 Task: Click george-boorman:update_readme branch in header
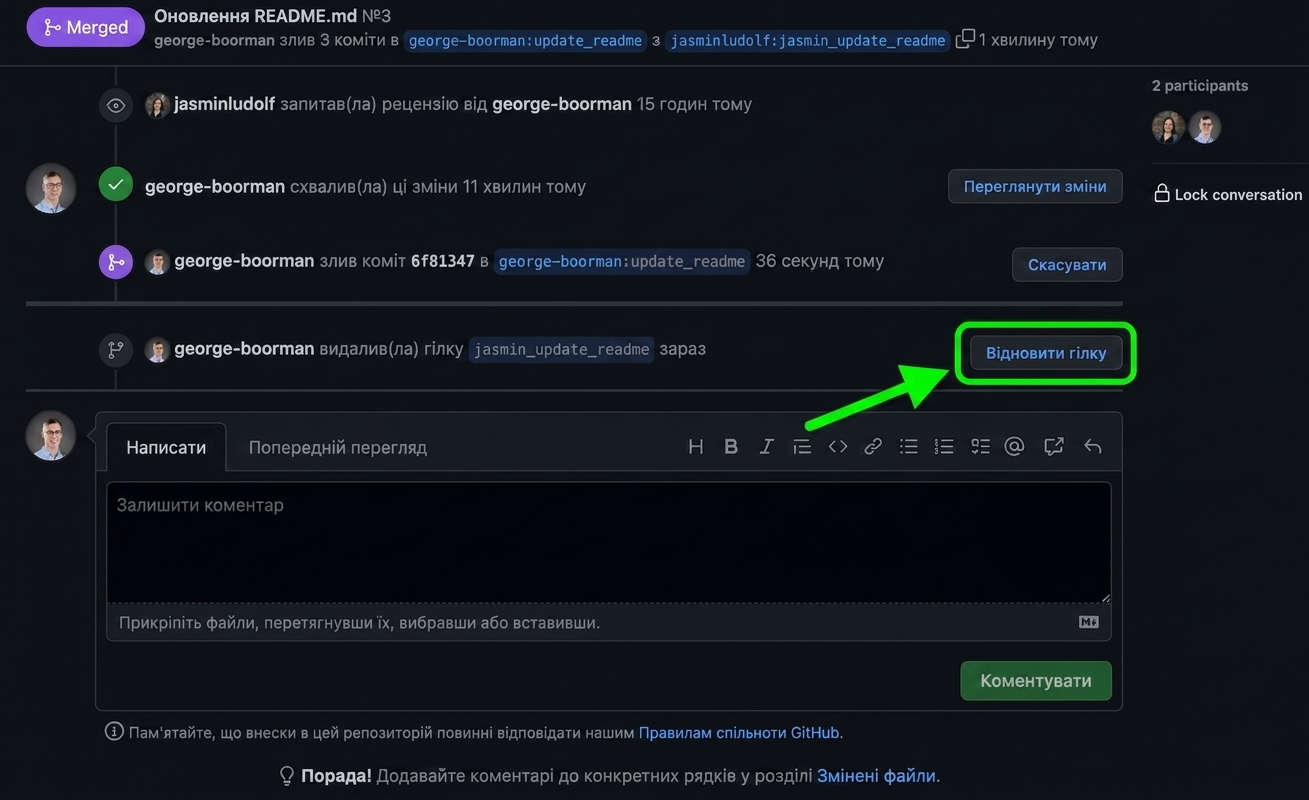pos(525,40)
